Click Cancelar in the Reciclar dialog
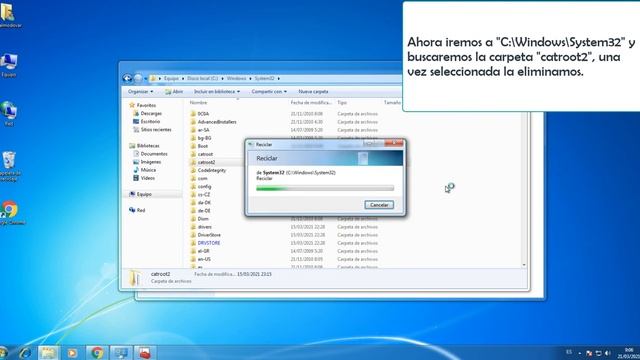 [x=379, y=205]
